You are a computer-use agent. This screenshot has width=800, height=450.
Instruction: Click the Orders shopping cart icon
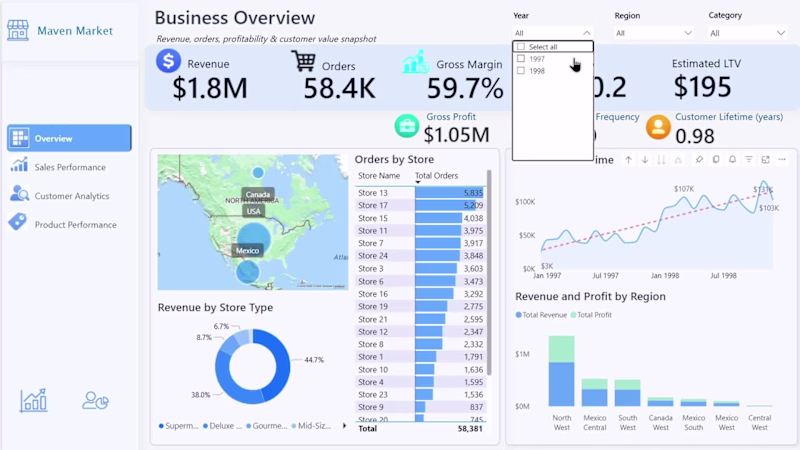pyautogui.click(x=304, y=61)
